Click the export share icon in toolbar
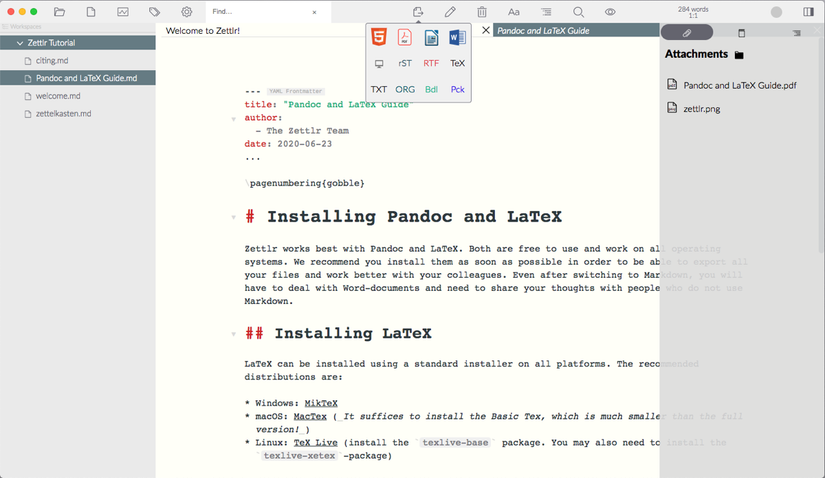825x478 pixels. point(418,12)
